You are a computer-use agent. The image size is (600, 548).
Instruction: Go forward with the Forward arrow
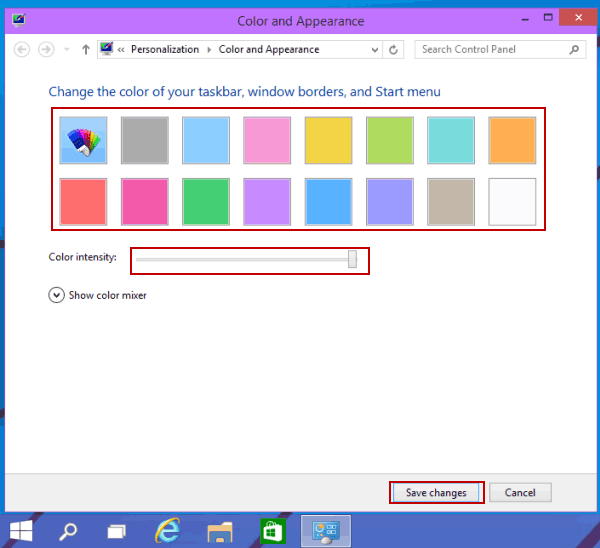pos(46,49)
